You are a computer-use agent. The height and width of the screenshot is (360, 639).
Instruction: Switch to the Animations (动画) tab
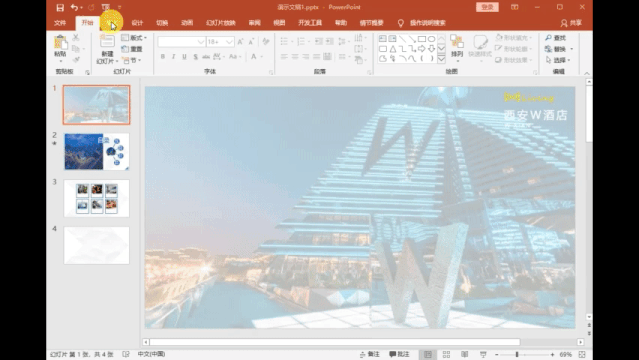pos(187,23)
